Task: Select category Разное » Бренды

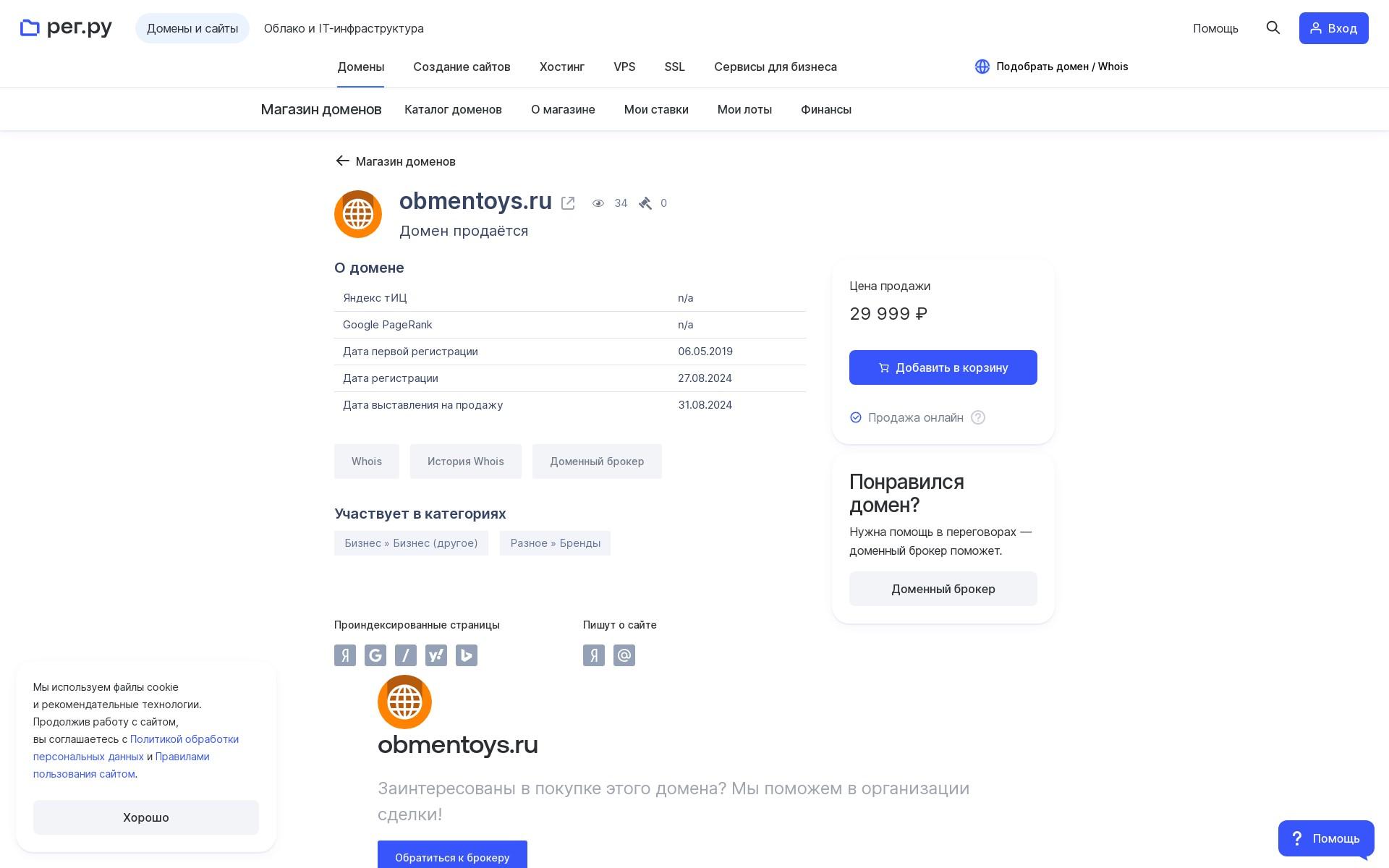Action: (x=555, y=543)
